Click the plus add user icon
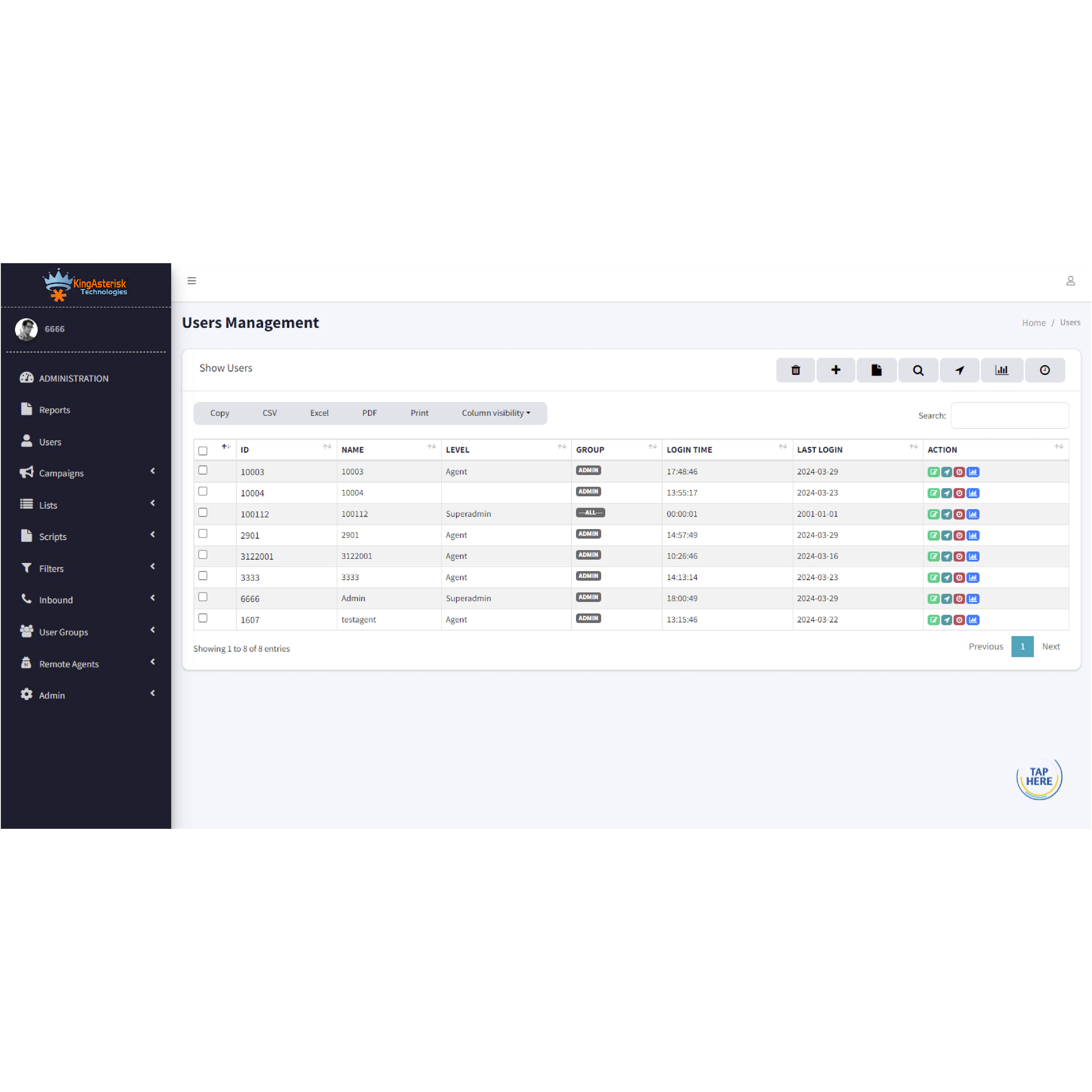Screen dimensions: 1092x1092 click(x=835, y=370)
